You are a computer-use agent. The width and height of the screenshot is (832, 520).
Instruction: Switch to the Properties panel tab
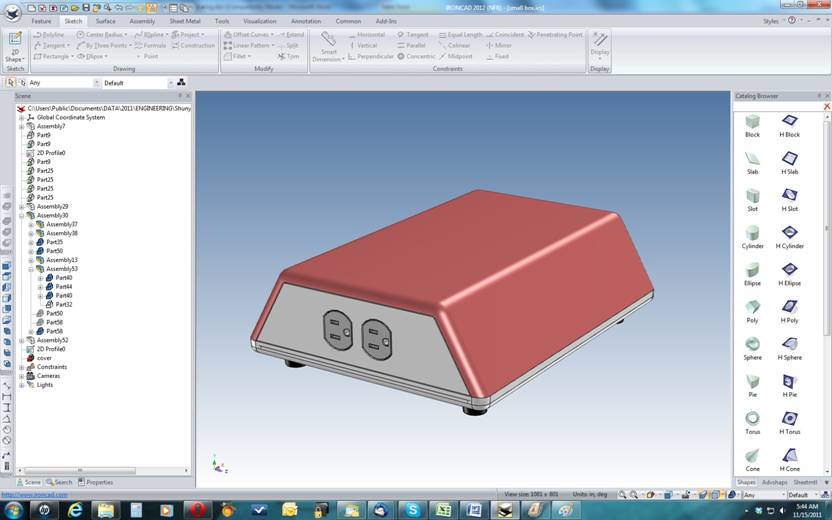(x=98, y=482)
